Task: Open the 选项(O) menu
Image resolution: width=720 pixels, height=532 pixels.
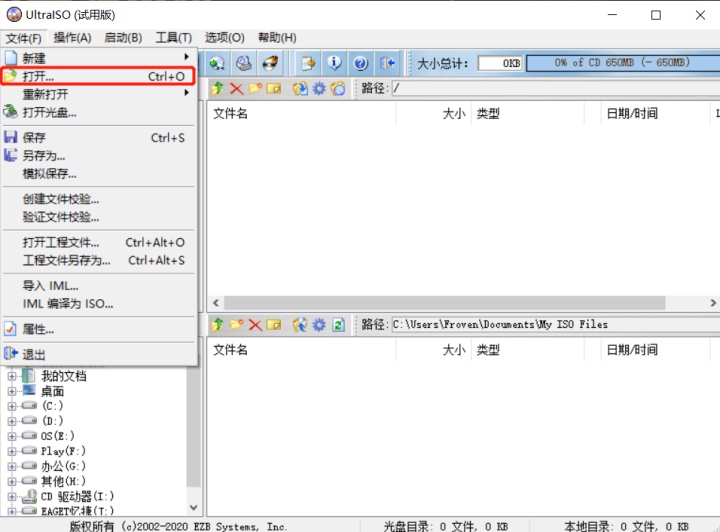Action: pos(225,38)
